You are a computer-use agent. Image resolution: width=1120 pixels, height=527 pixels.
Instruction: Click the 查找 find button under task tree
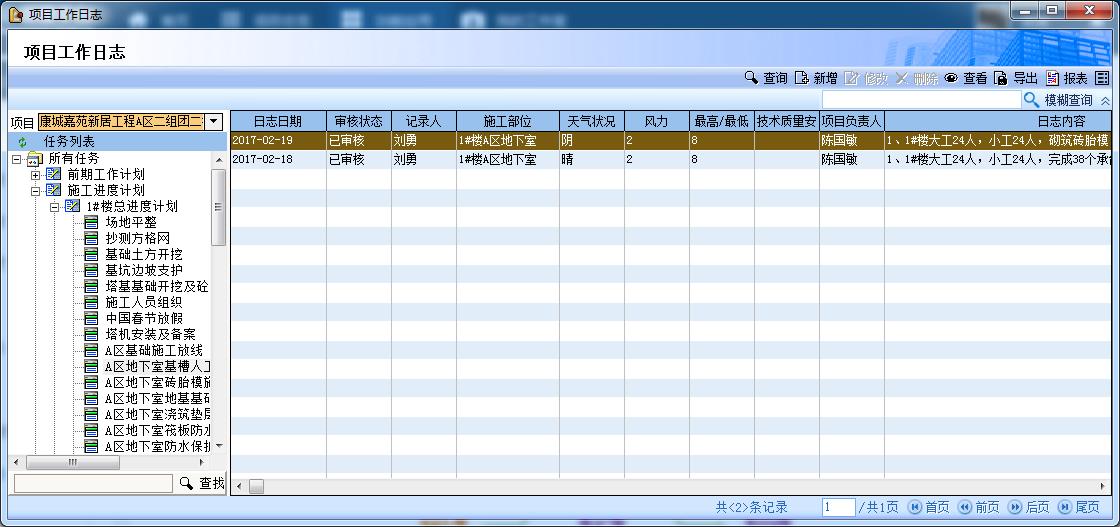(x=202, y=483)
